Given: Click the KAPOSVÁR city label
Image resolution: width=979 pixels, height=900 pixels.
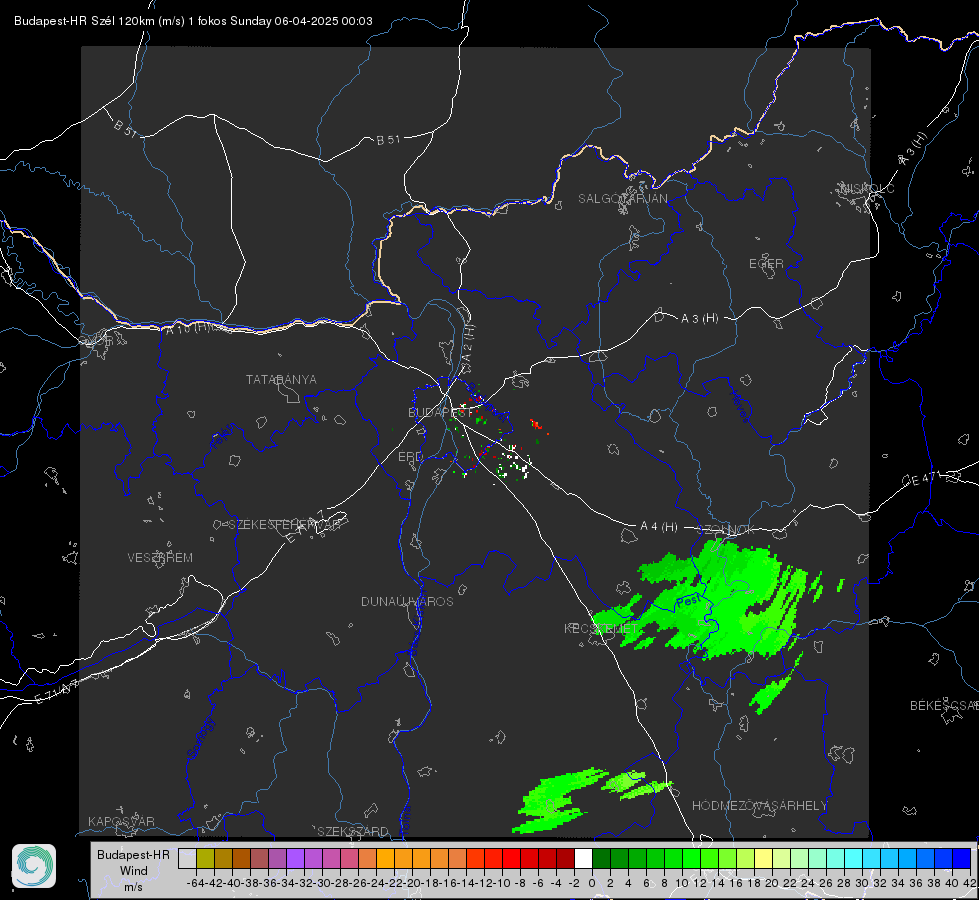Looking at the screenshot, I should coord(121,821).
